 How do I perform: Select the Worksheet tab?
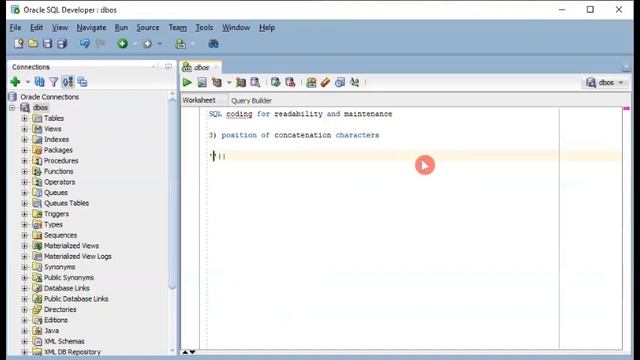(x=199, y=100)
